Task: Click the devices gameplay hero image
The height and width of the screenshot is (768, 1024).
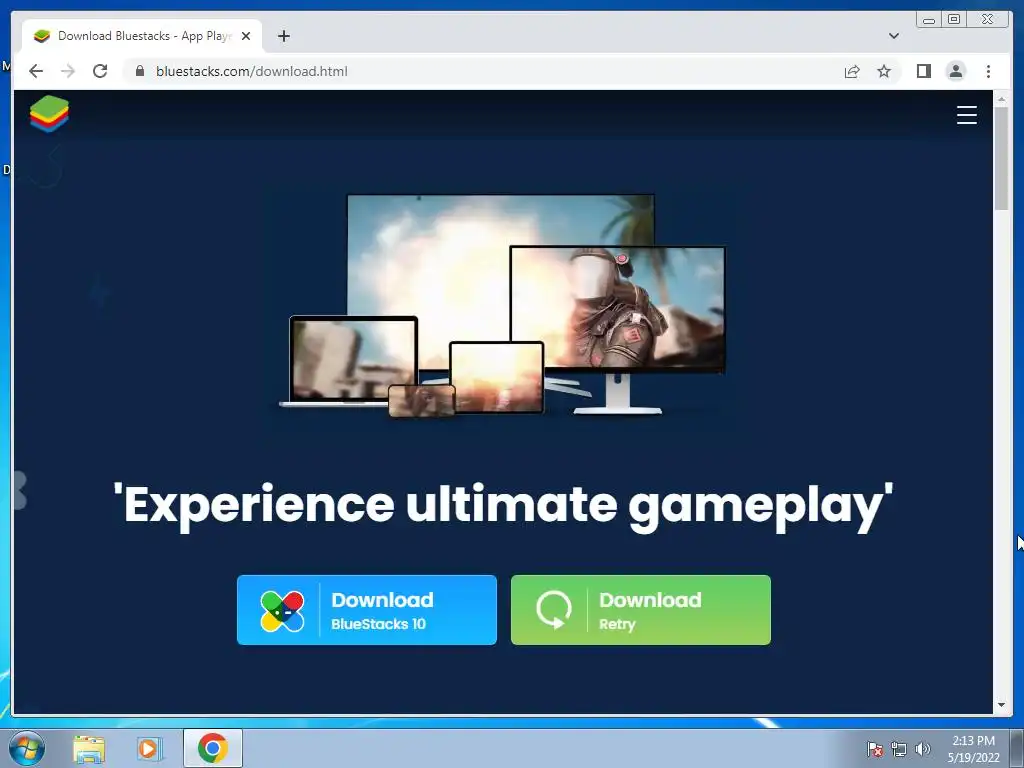Action: (x=502, y=306)
